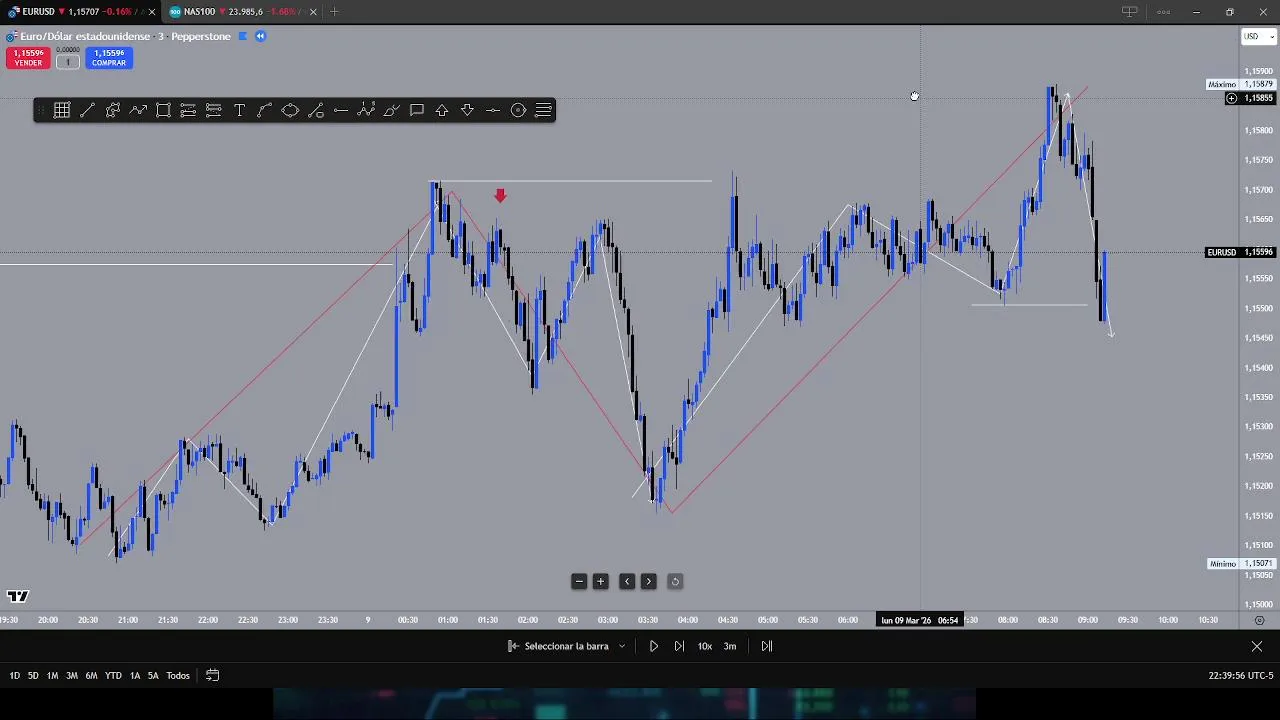Select the YTD time range

(x=113, y=676)
